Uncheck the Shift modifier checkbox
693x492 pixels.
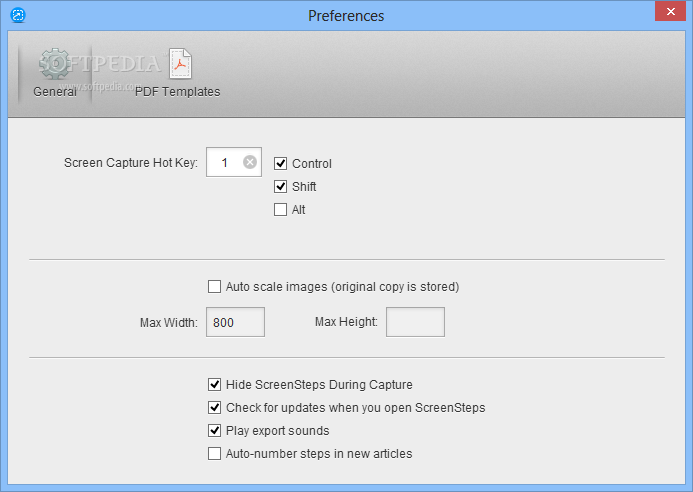click(280, 187)
